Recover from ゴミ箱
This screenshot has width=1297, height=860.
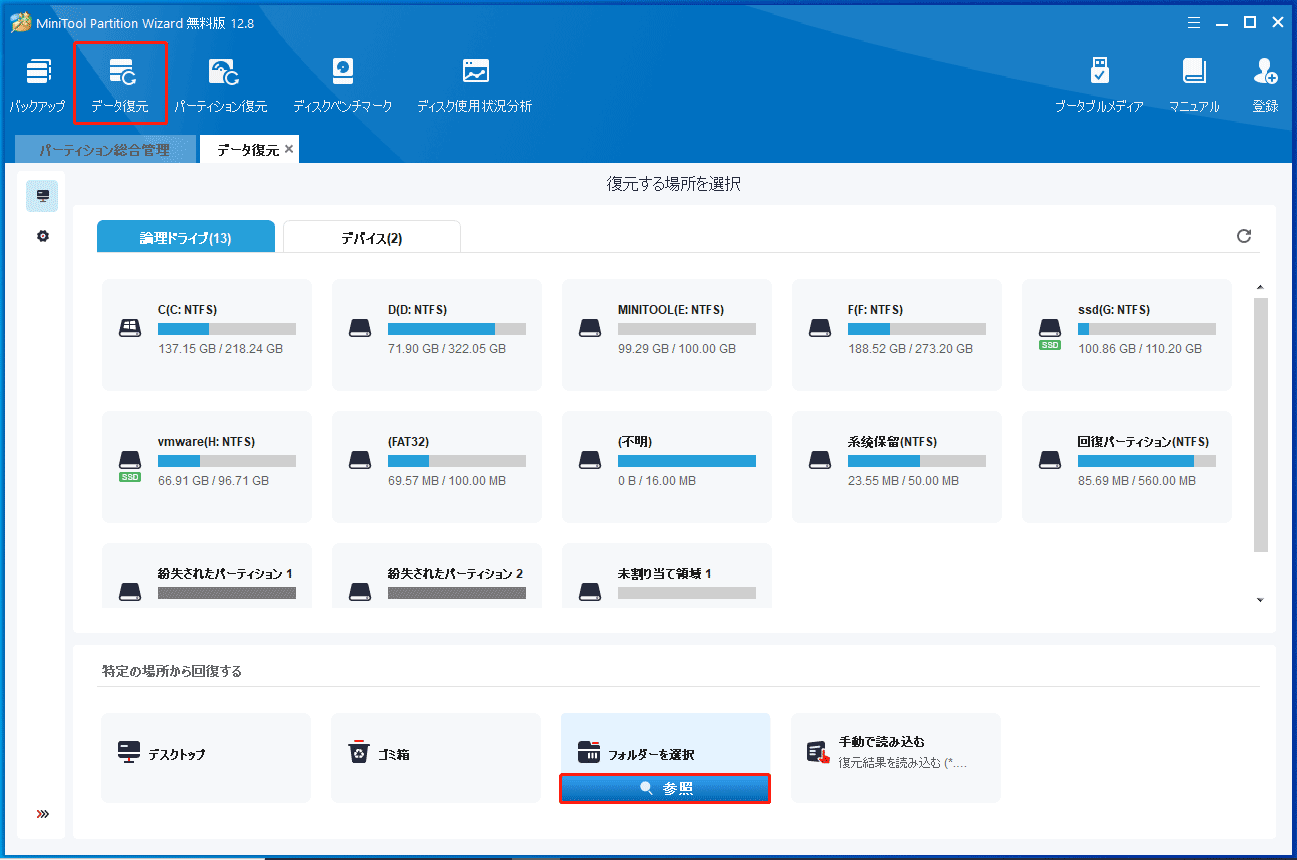click(x=436, y=757)
